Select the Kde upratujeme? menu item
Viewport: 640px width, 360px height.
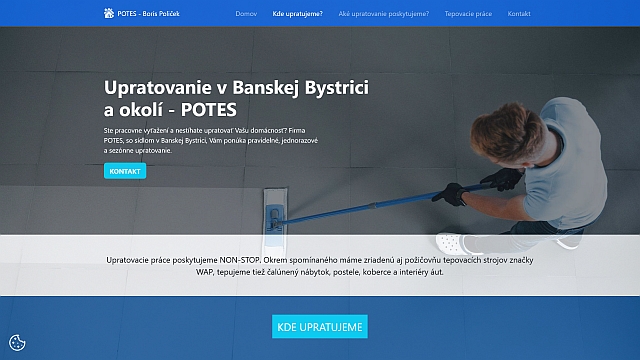click(x=298, y=14)
